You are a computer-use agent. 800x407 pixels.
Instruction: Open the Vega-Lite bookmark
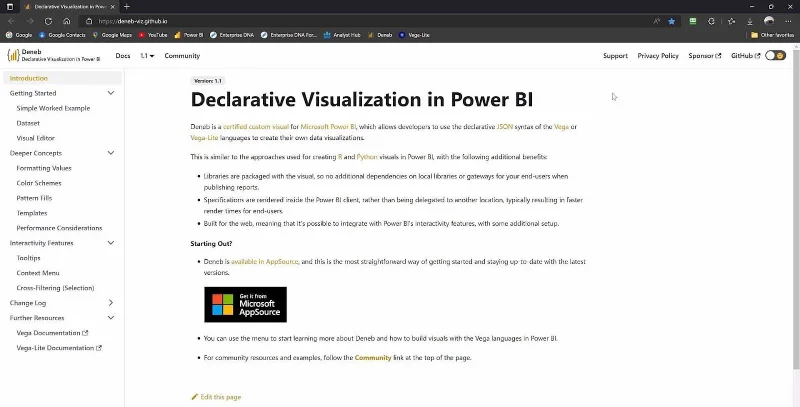click(414, 35)
